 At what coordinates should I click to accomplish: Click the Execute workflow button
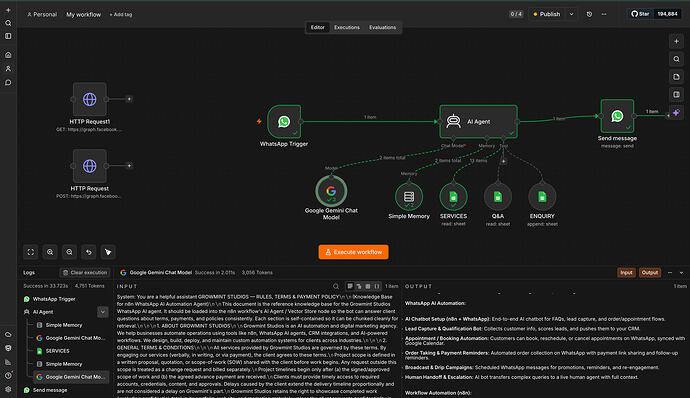(x=353, y=252)
